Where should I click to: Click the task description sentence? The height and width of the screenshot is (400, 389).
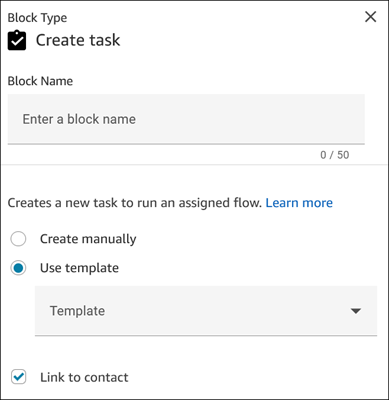(135, 203)
